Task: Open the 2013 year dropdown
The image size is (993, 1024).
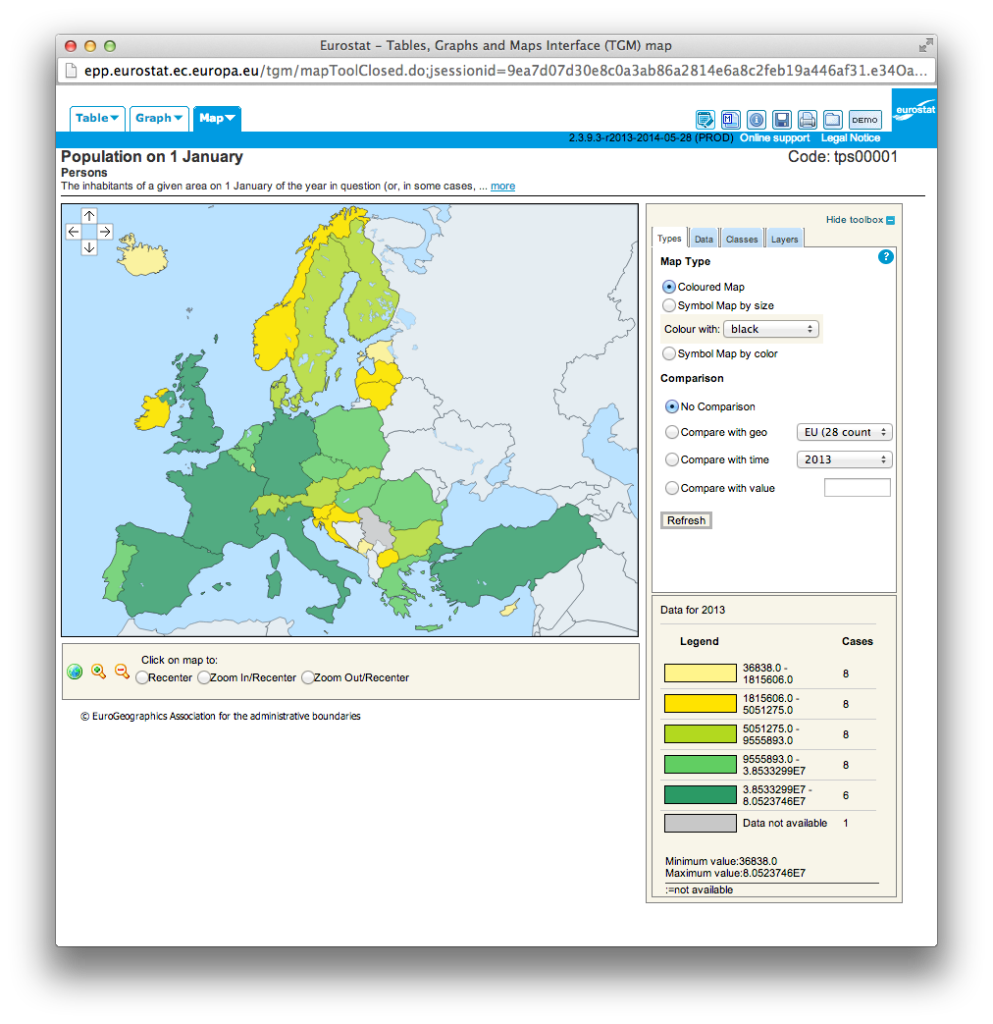Action: pyautogui.click(x=843, y=459)
